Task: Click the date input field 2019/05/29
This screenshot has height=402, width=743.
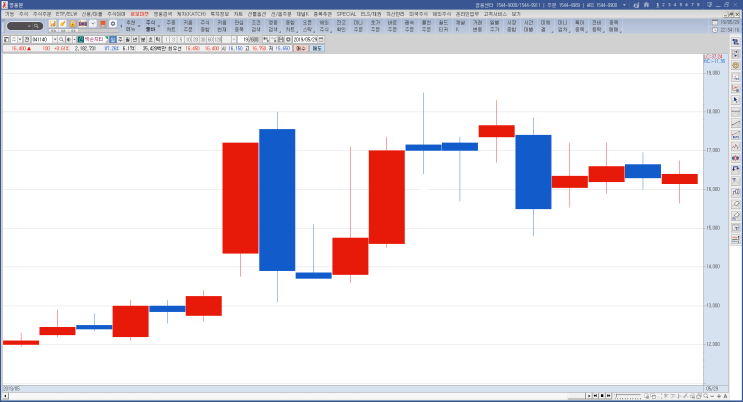Action: point(305,39)
